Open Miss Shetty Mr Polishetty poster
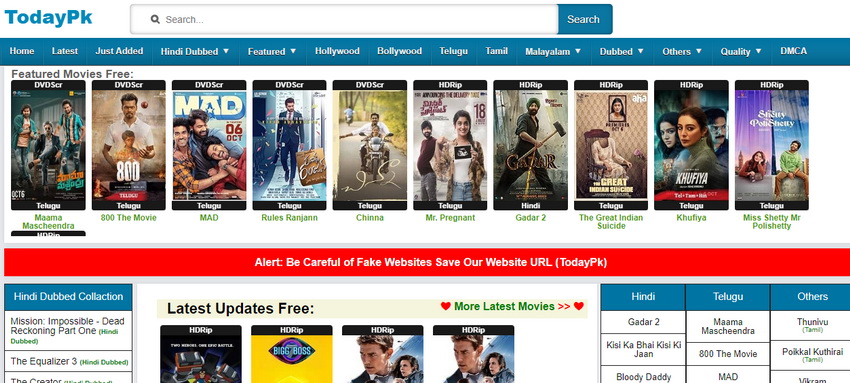Screen dimensions: 850x383 771,145
